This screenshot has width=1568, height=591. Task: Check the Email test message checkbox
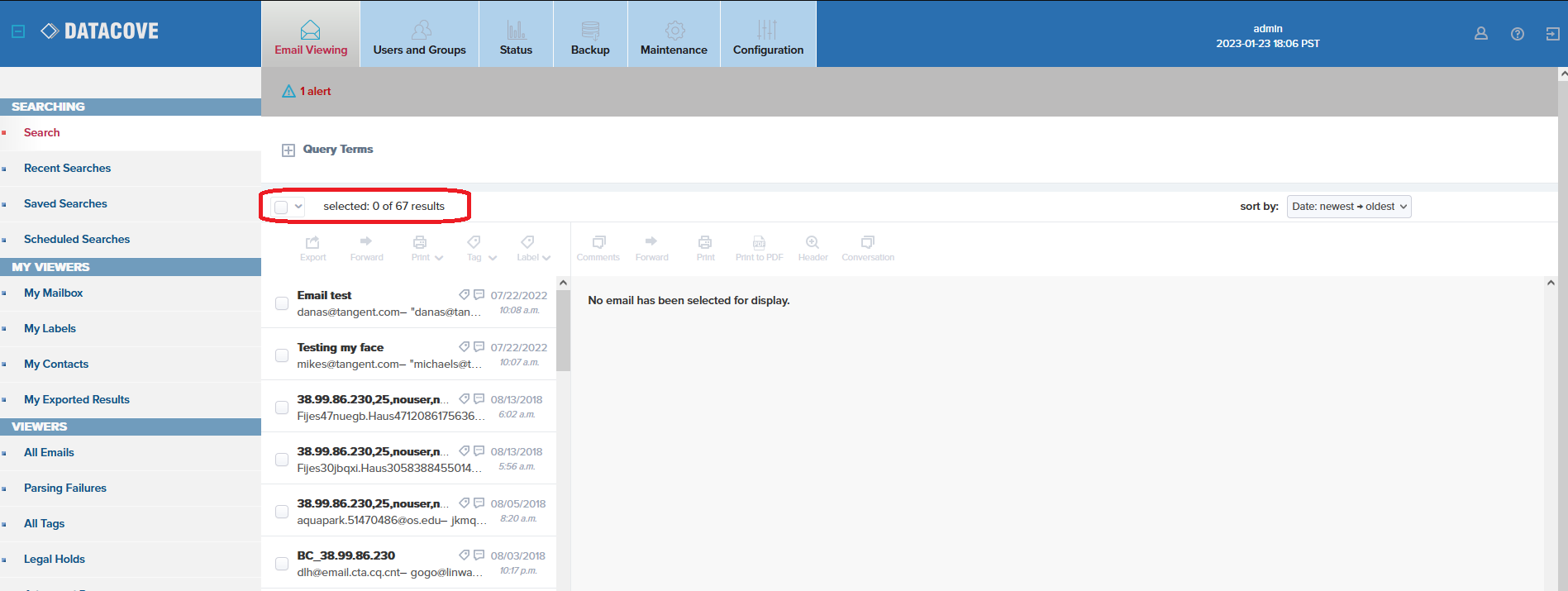[282, 303]
